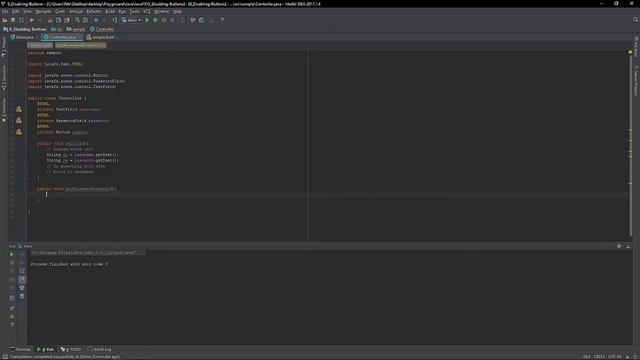
Task: Click the Run panel help icon
Action: pyautogui.click(x=12, y=325)
